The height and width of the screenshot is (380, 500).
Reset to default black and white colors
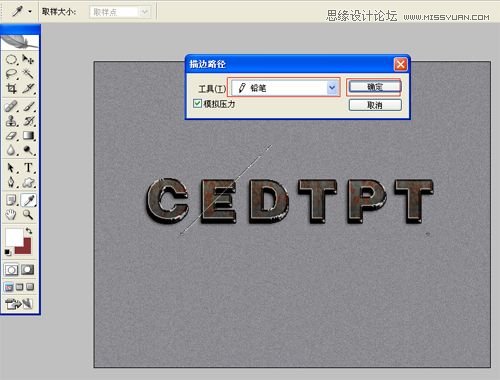tap(7, 252)
